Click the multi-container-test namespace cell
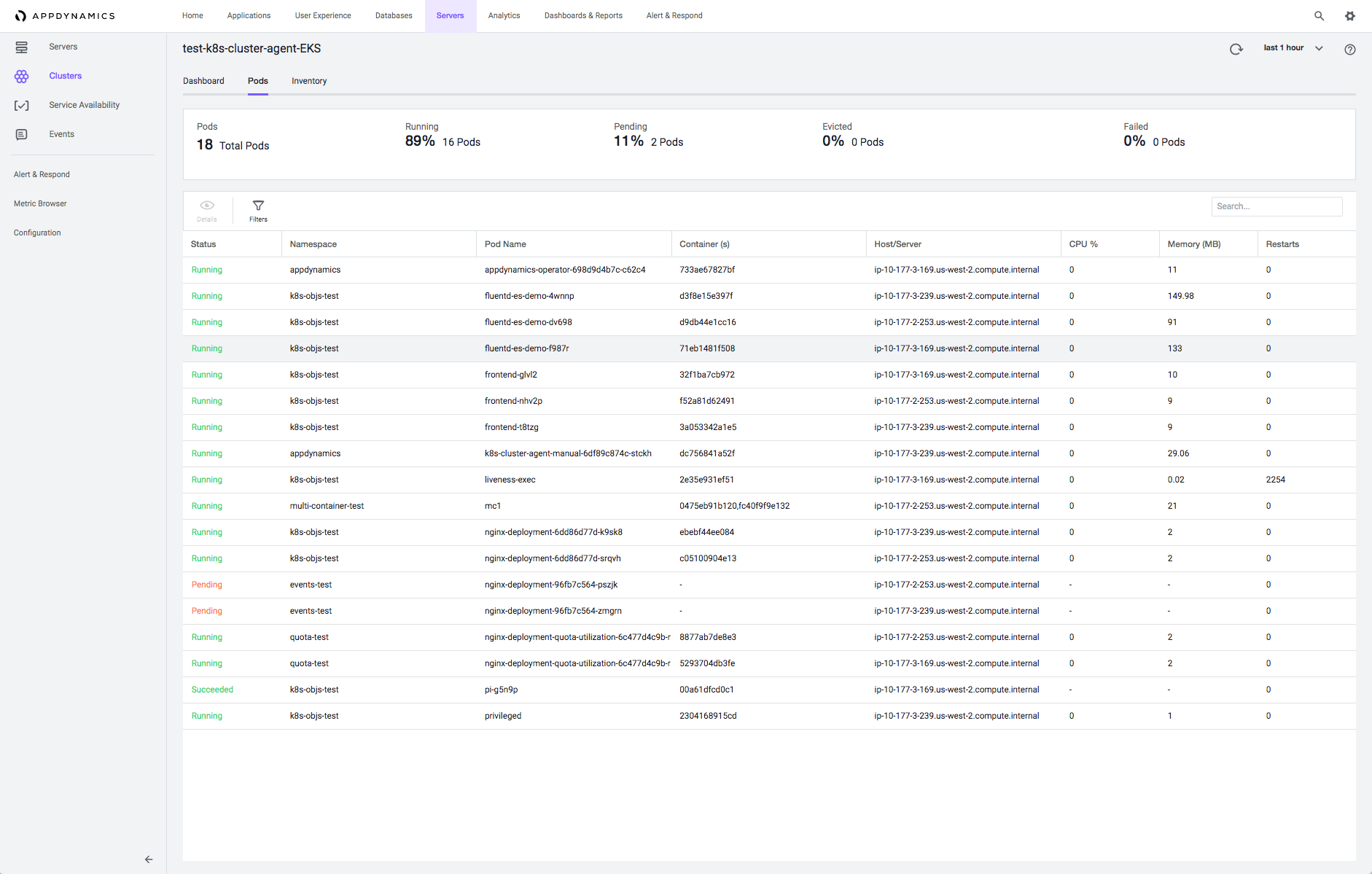This screenshot has height=874, width=1372. (x=327, y=506)
